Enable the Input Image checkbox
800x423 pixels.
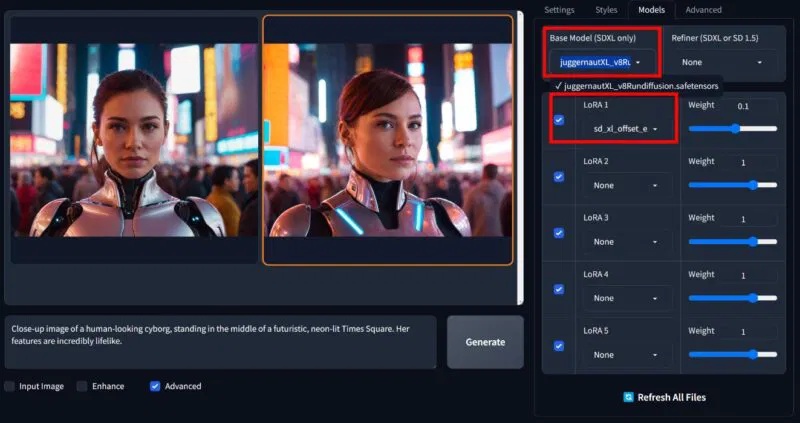(10, 386)
